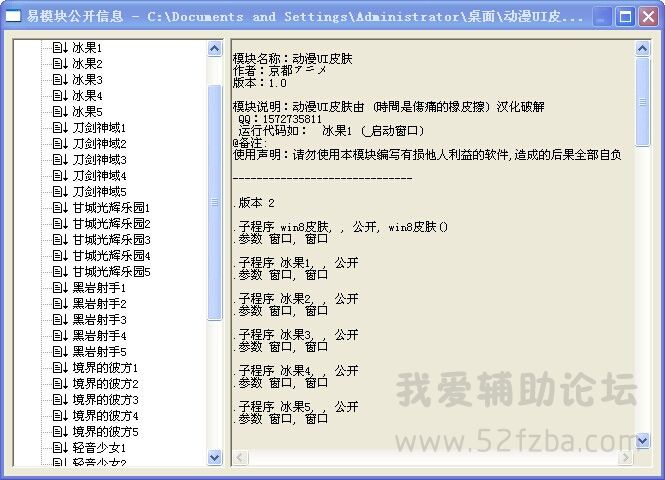The image size is (665, 480).
Task: Click the icon beside 甘城光辉乐园5 row
Action: [x=60, y=272]
